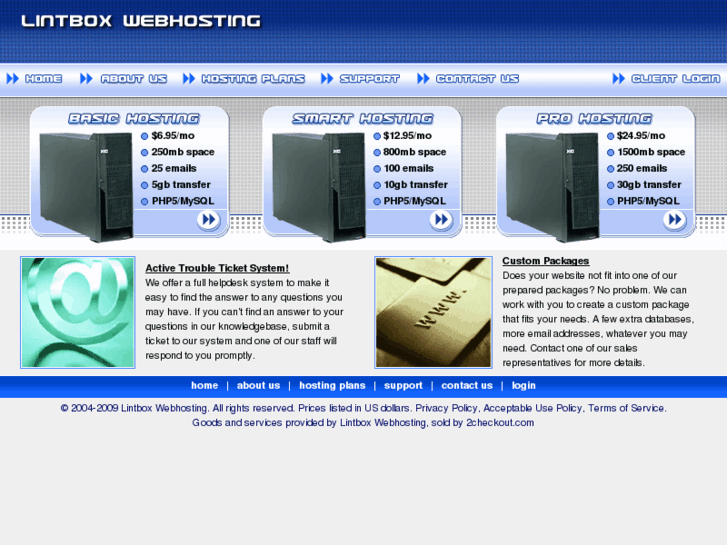
Task: Click the '250mb space' text
Action: 183,152
